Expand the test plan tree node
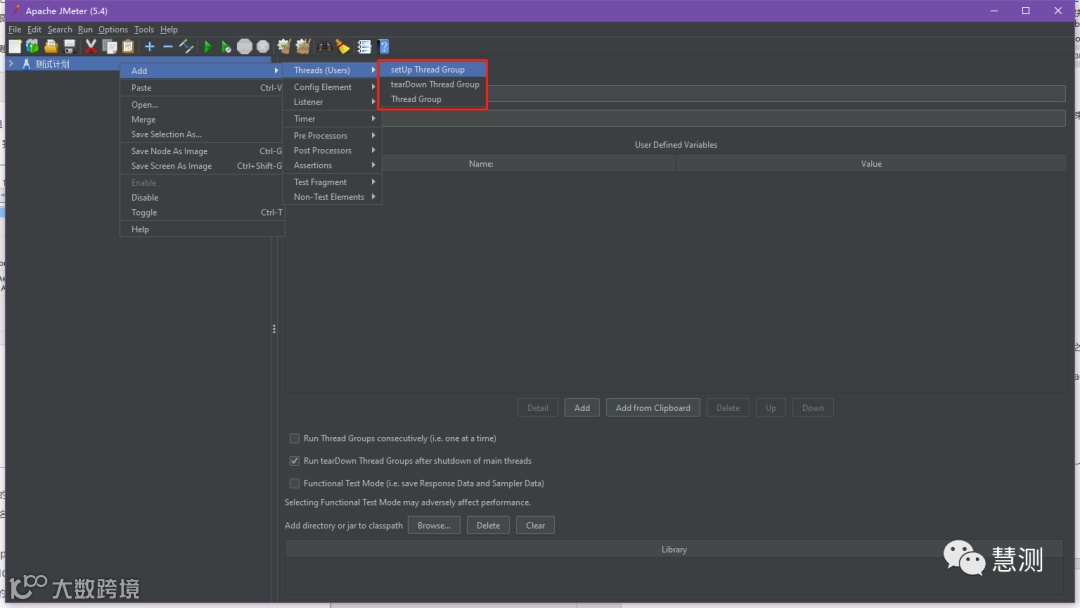 click(11, 63)
